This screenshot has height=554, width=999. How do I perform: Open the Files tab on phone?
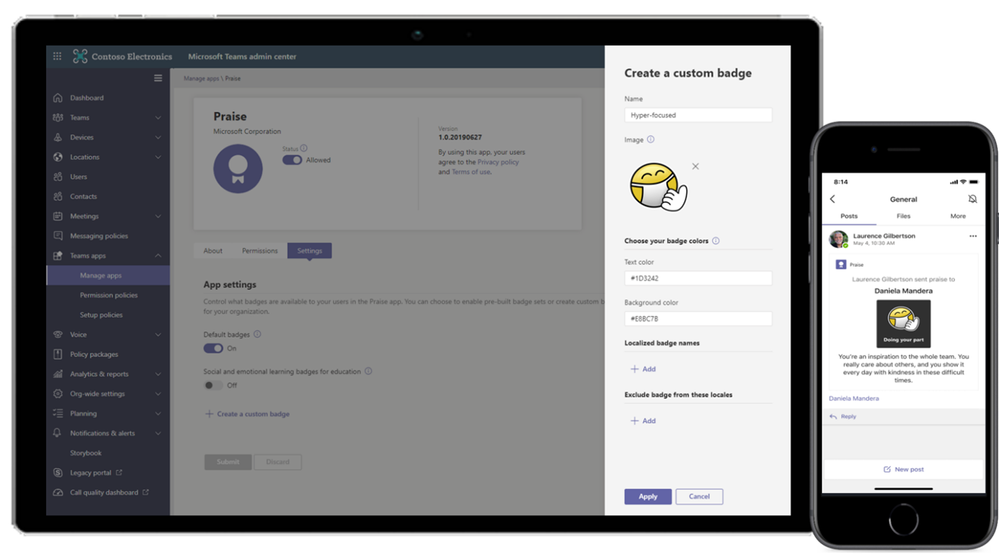(x=903, y=216)
